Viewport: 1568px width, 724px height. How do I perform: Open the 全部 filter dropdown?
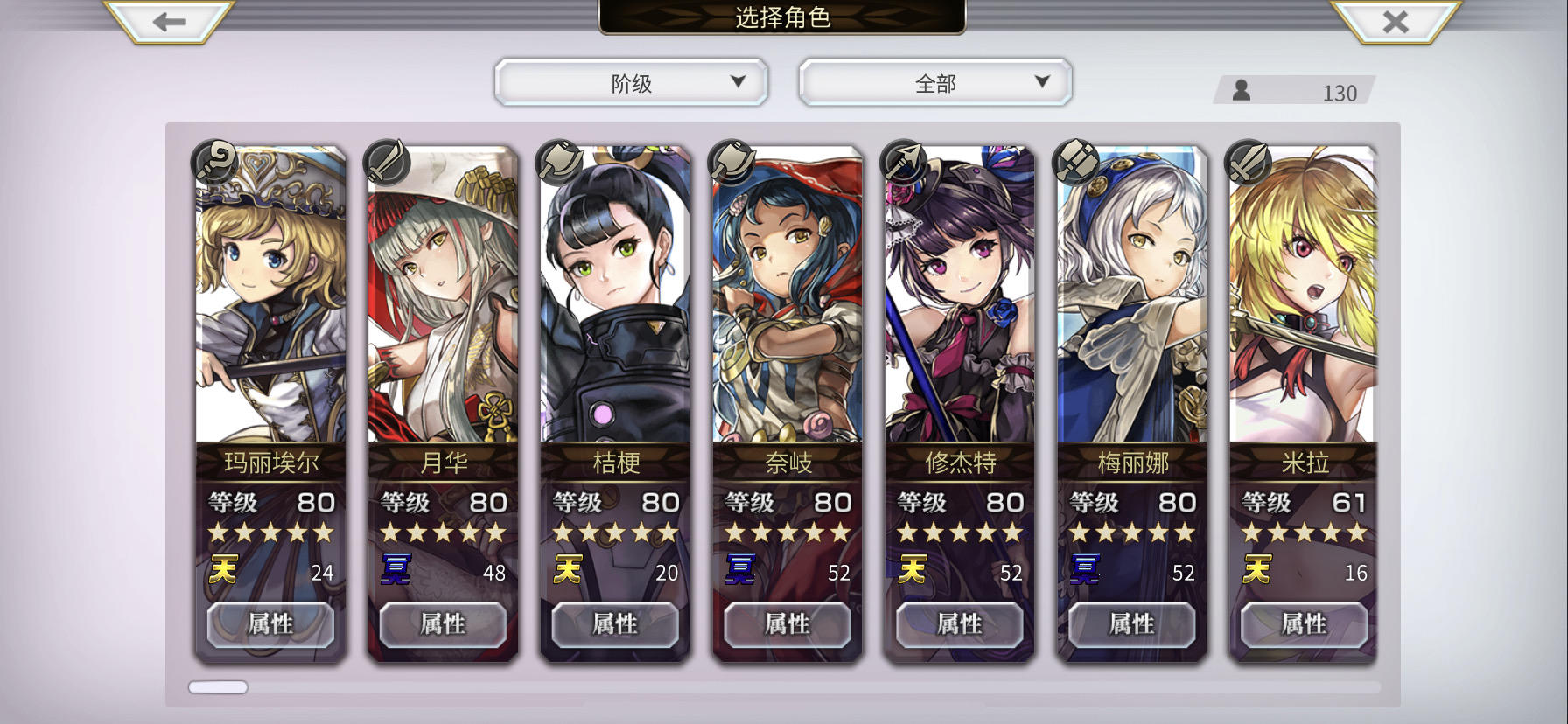pos(934,83)
